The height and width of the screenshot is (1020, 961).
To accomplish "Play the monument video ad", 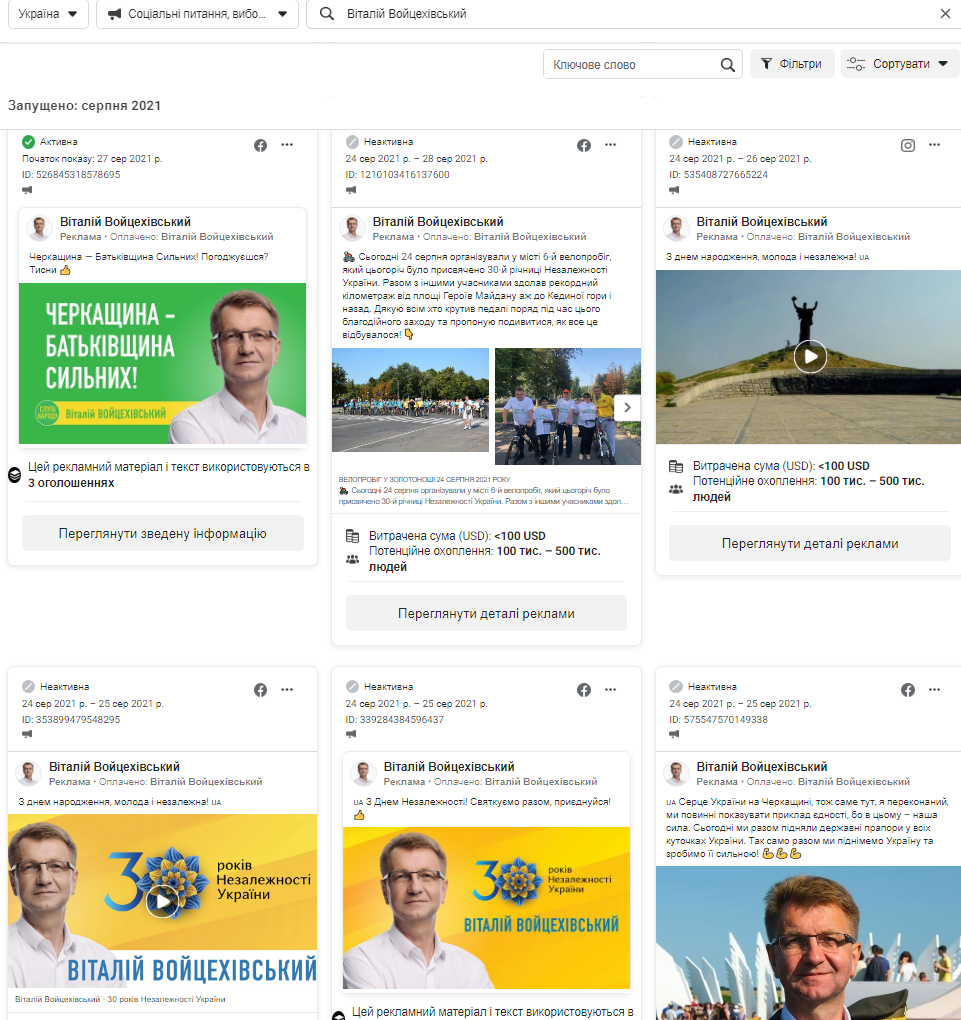I will pyautogui.click(x=810, y=356).
